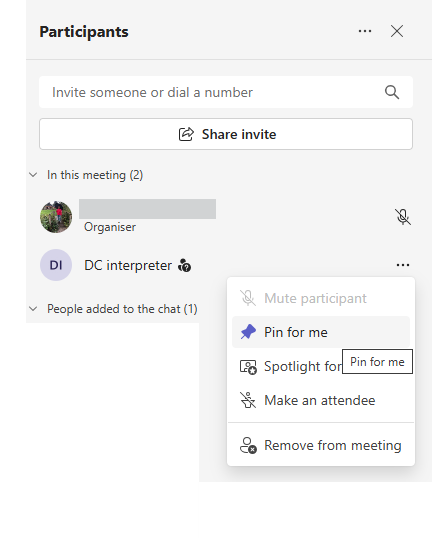
Task: Click the search magnifier icon
Action: [392, 92]
